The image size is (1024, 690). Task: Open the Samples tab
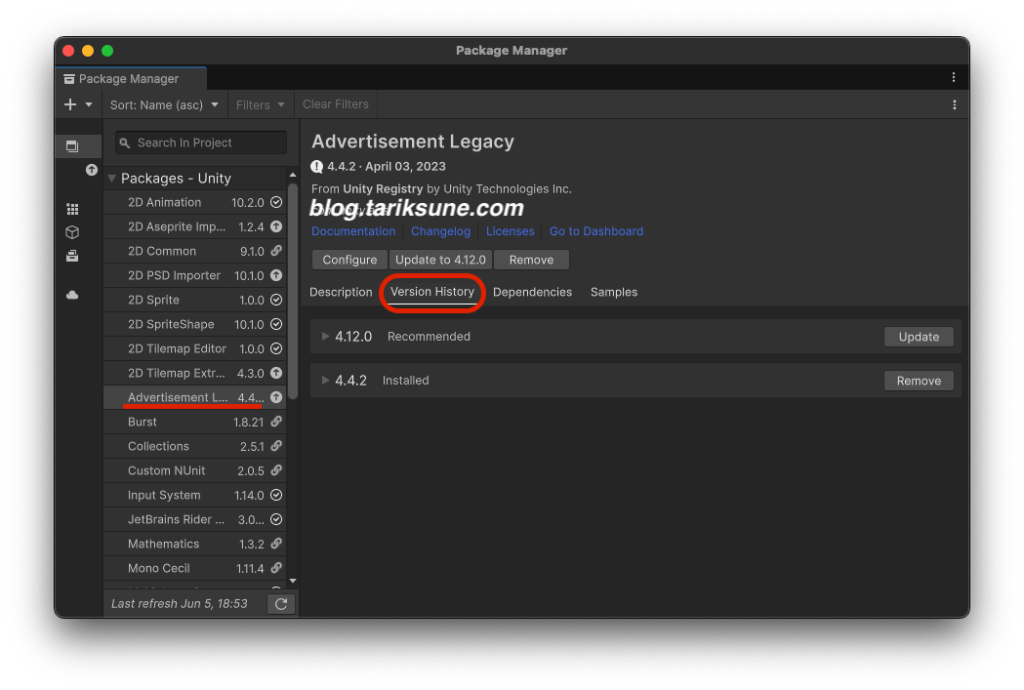click(613, 292)
